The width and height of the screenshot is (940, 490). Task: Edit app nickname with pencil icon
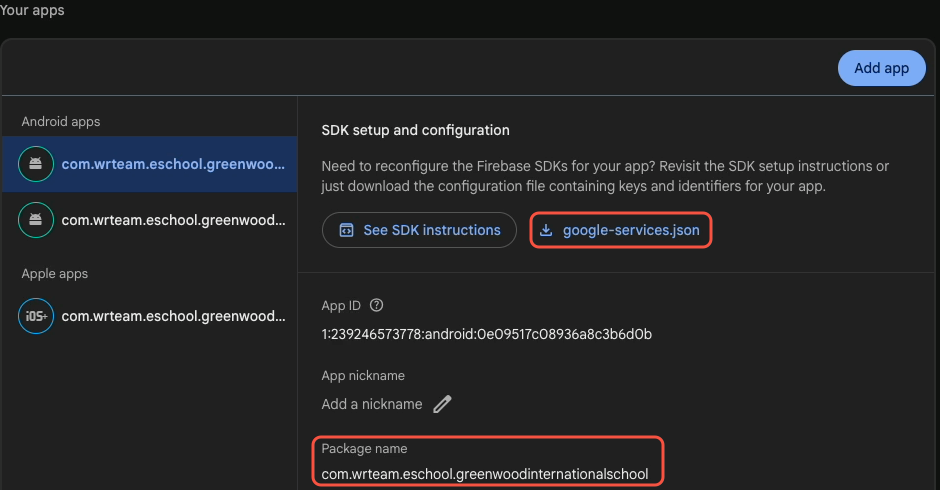(442, 404)
